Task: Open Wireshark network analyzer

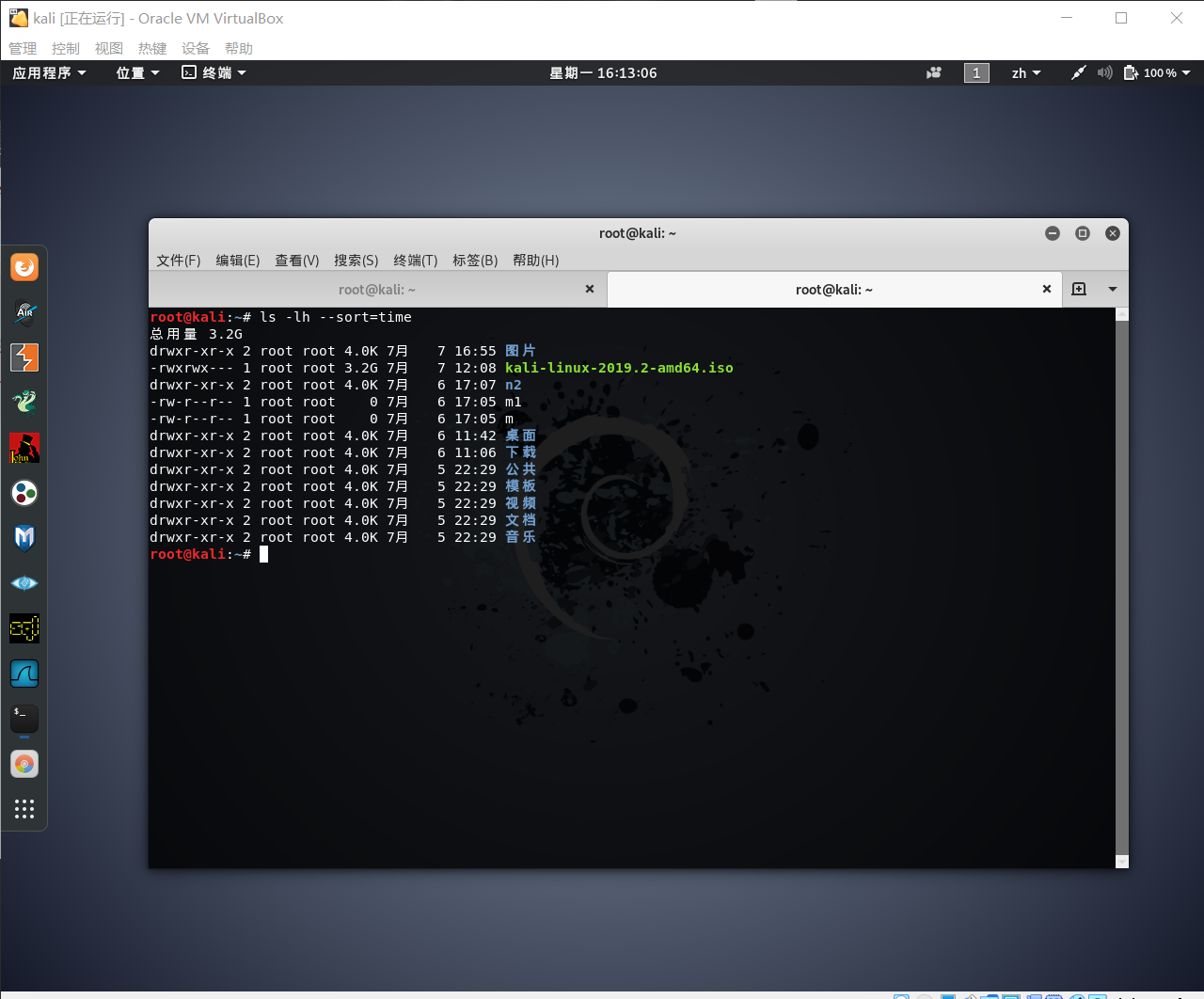Action: coord(24,673)
